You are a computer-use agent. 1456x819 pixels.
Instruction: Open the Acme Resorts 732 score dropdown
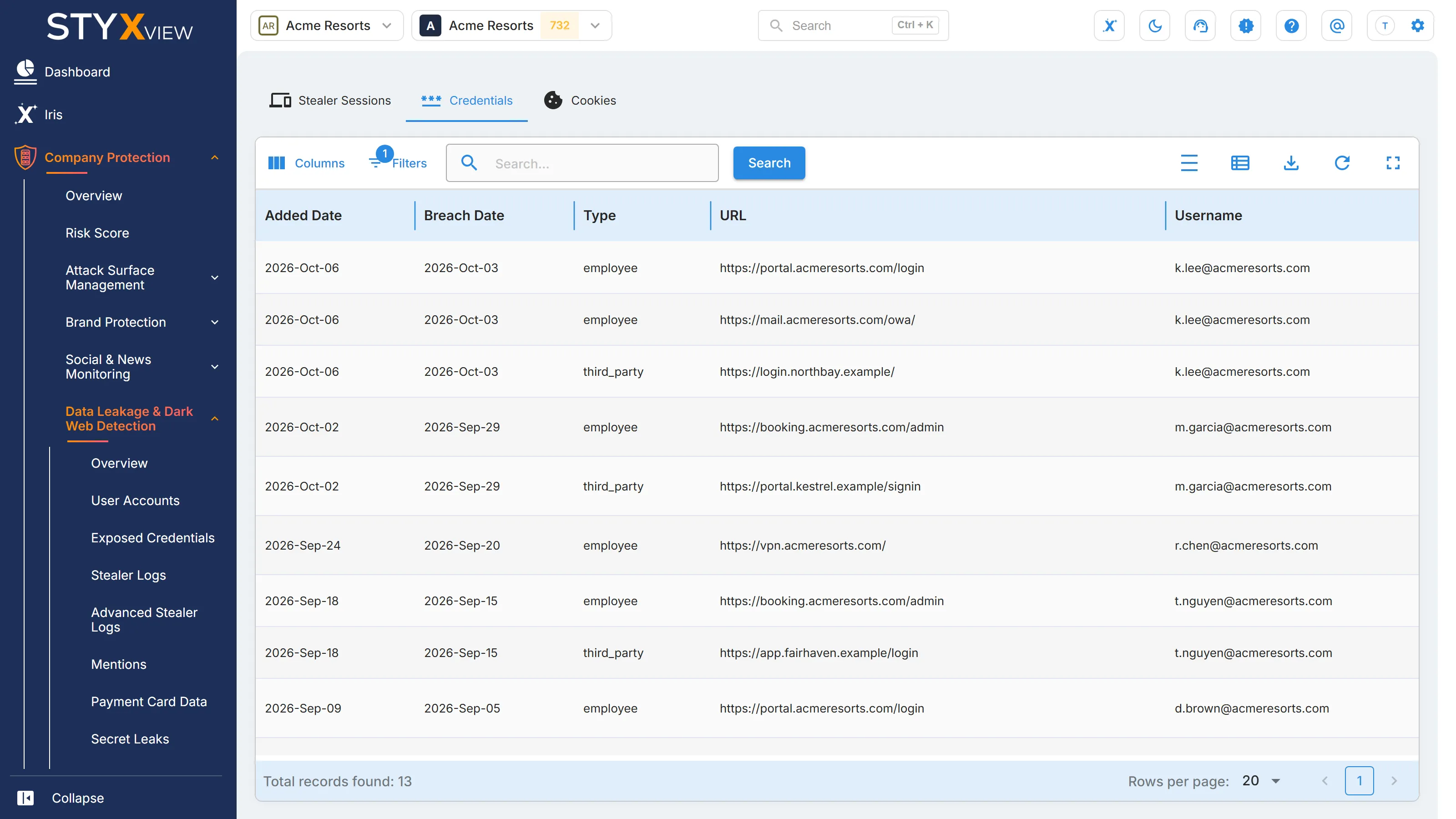[x=511, y=25]
